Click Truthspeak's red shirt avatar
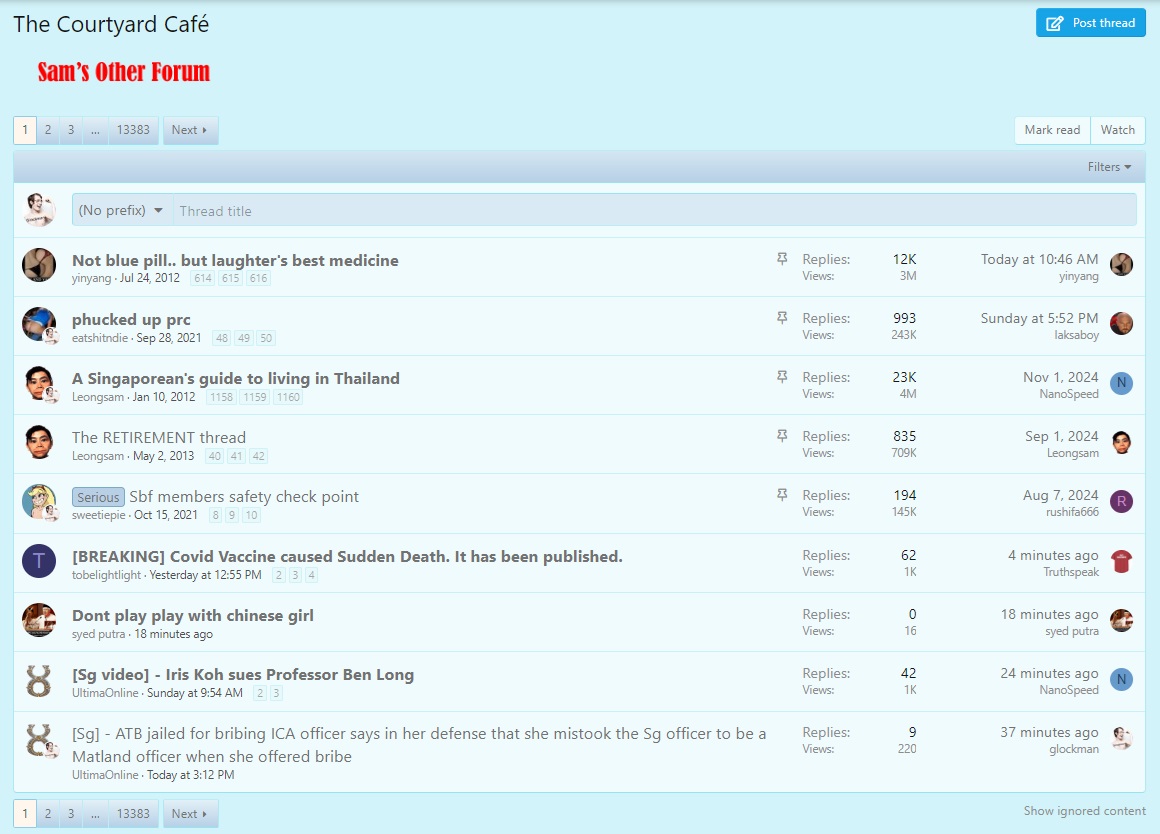 tap(1121, 561)
